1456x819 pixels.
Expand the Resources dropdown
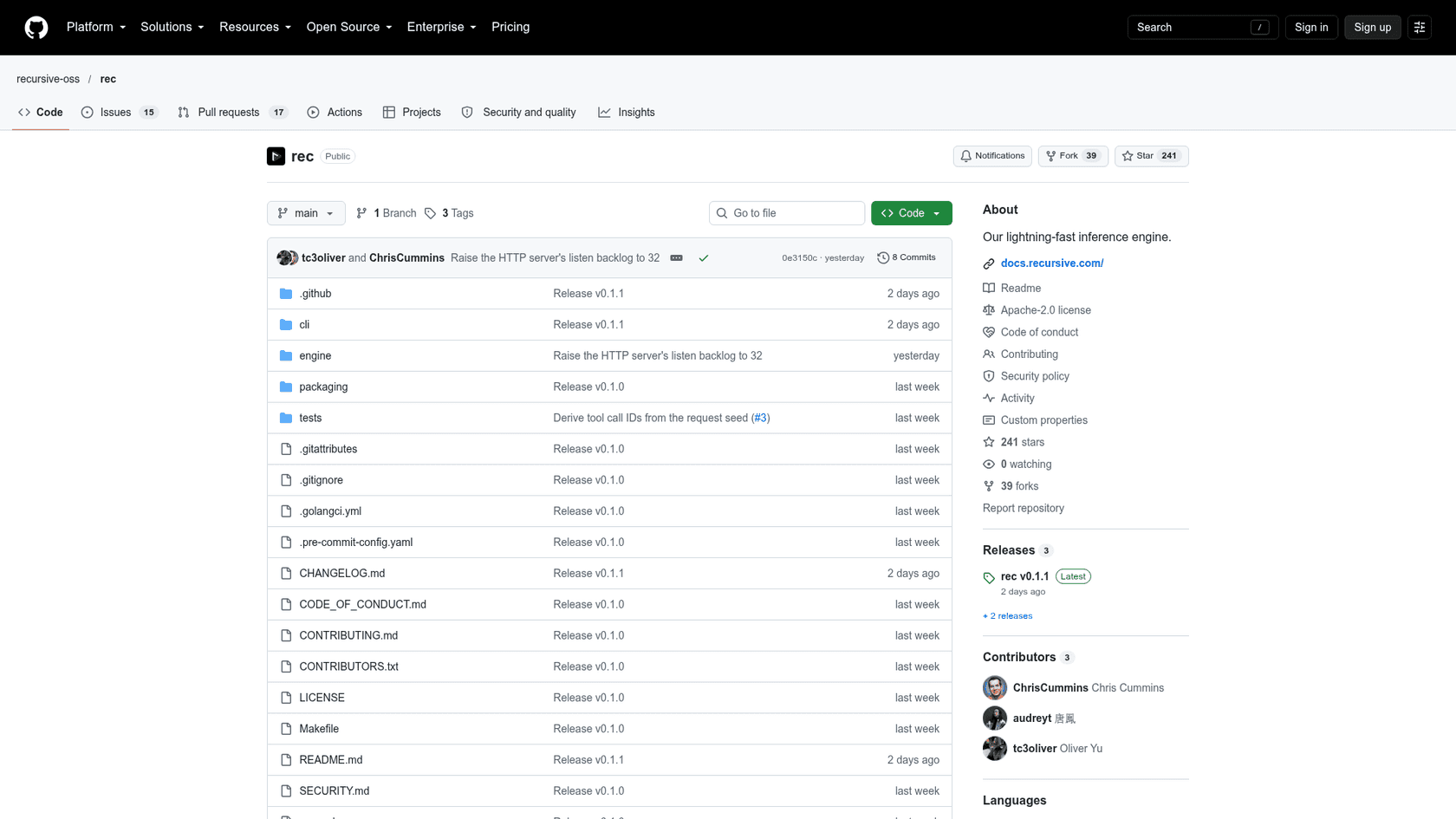pos(256,28)
